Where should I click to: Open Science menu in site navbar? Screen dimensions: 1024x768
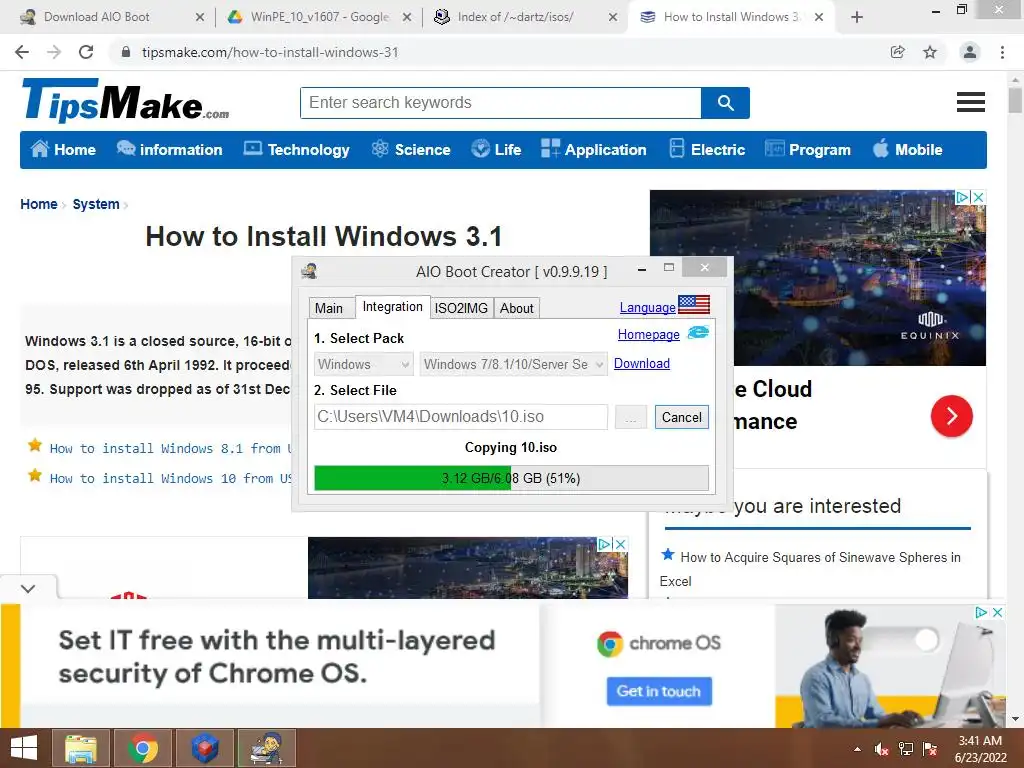(x=411, y=150)
